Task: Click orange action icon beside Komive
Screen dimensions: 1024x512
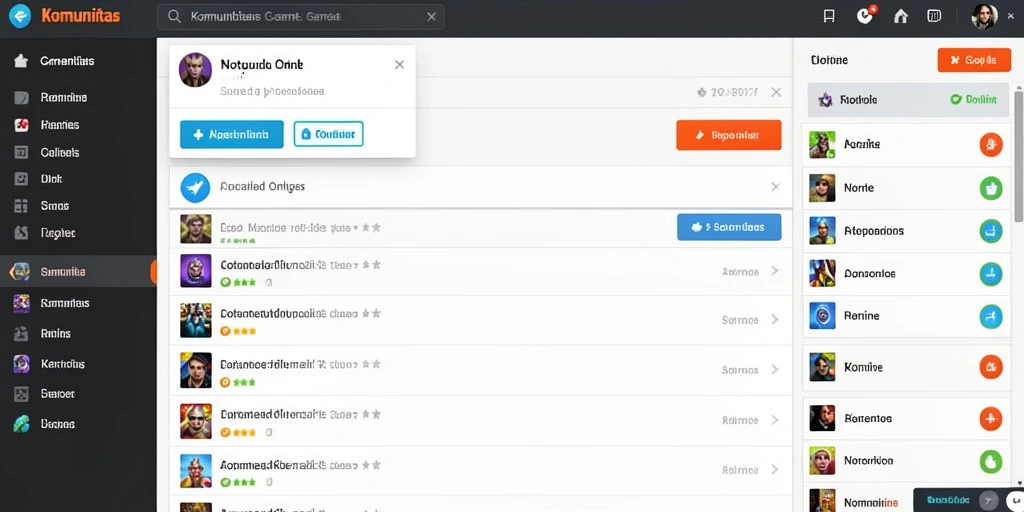Action: 991,367
